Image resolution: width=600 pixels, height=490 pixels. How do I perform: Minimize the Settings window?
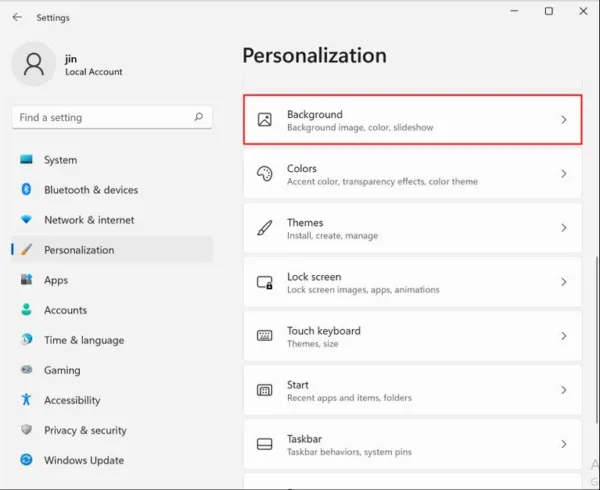point(514,11)
